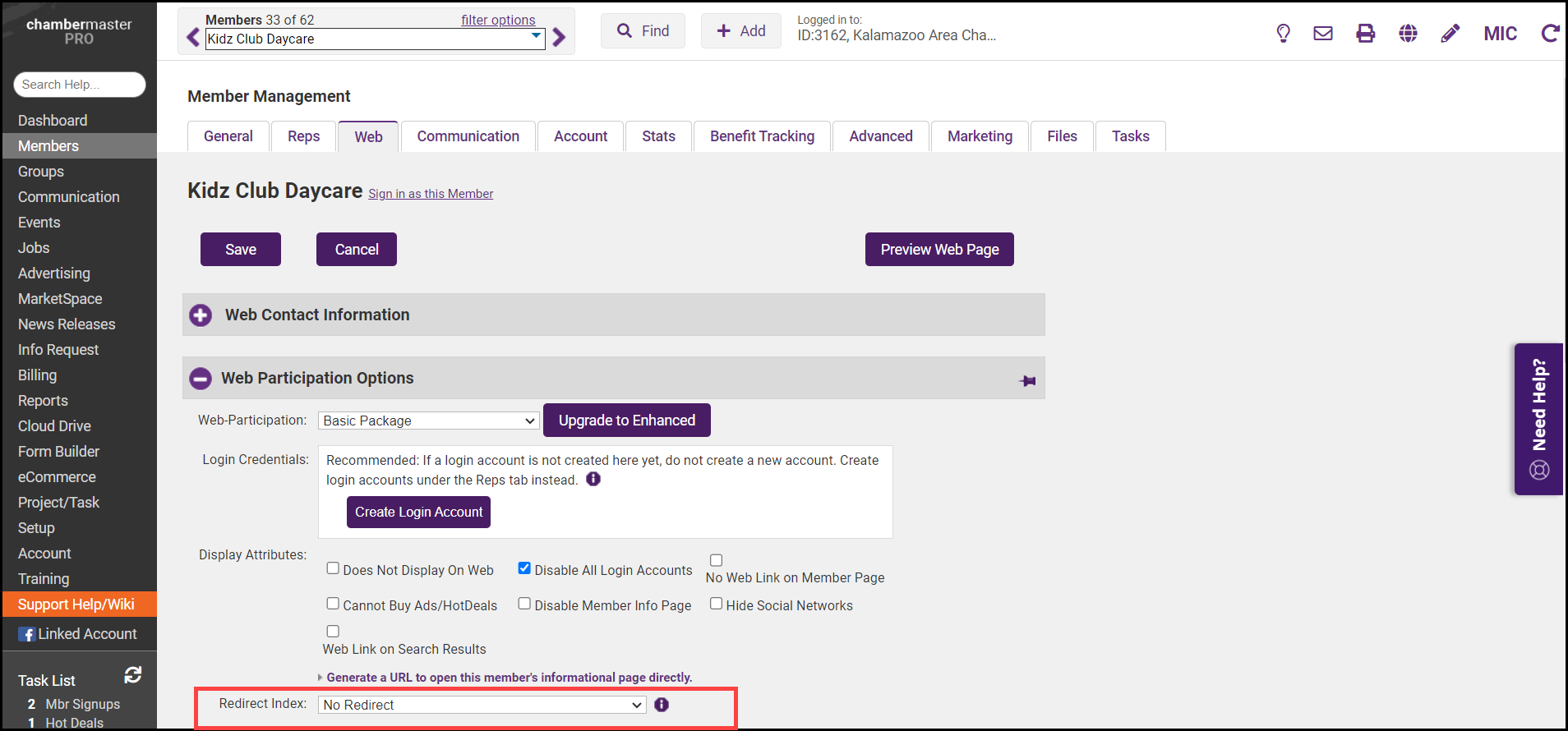The width and height of the screenshot is (1568, 731).
Task: Open the Redirect Index dropdown
Action: 482,705
